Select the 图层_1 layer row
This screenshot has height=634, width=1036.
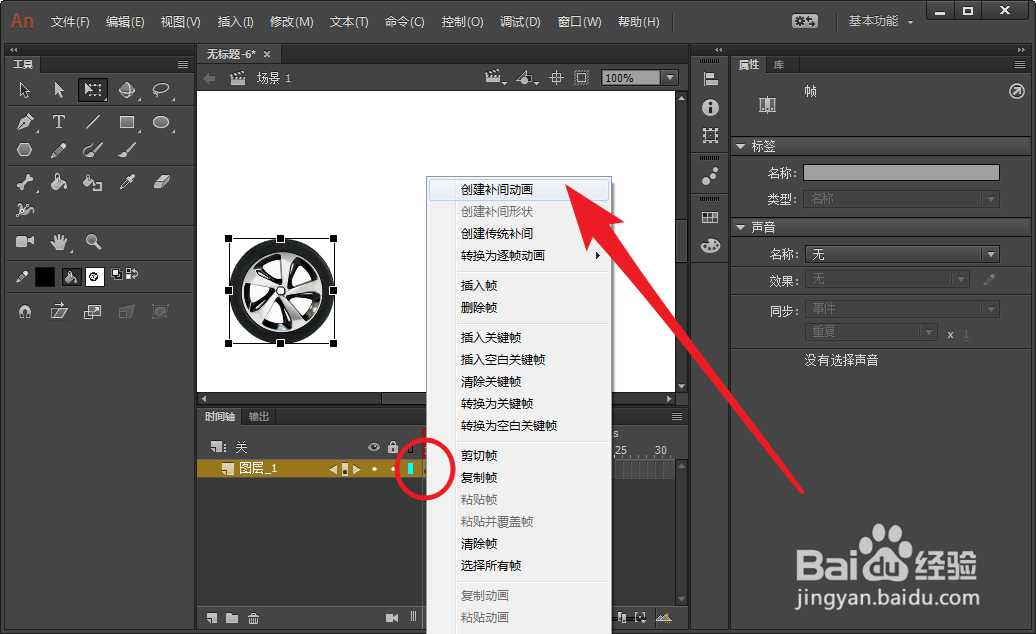click(x=311, y=468)
